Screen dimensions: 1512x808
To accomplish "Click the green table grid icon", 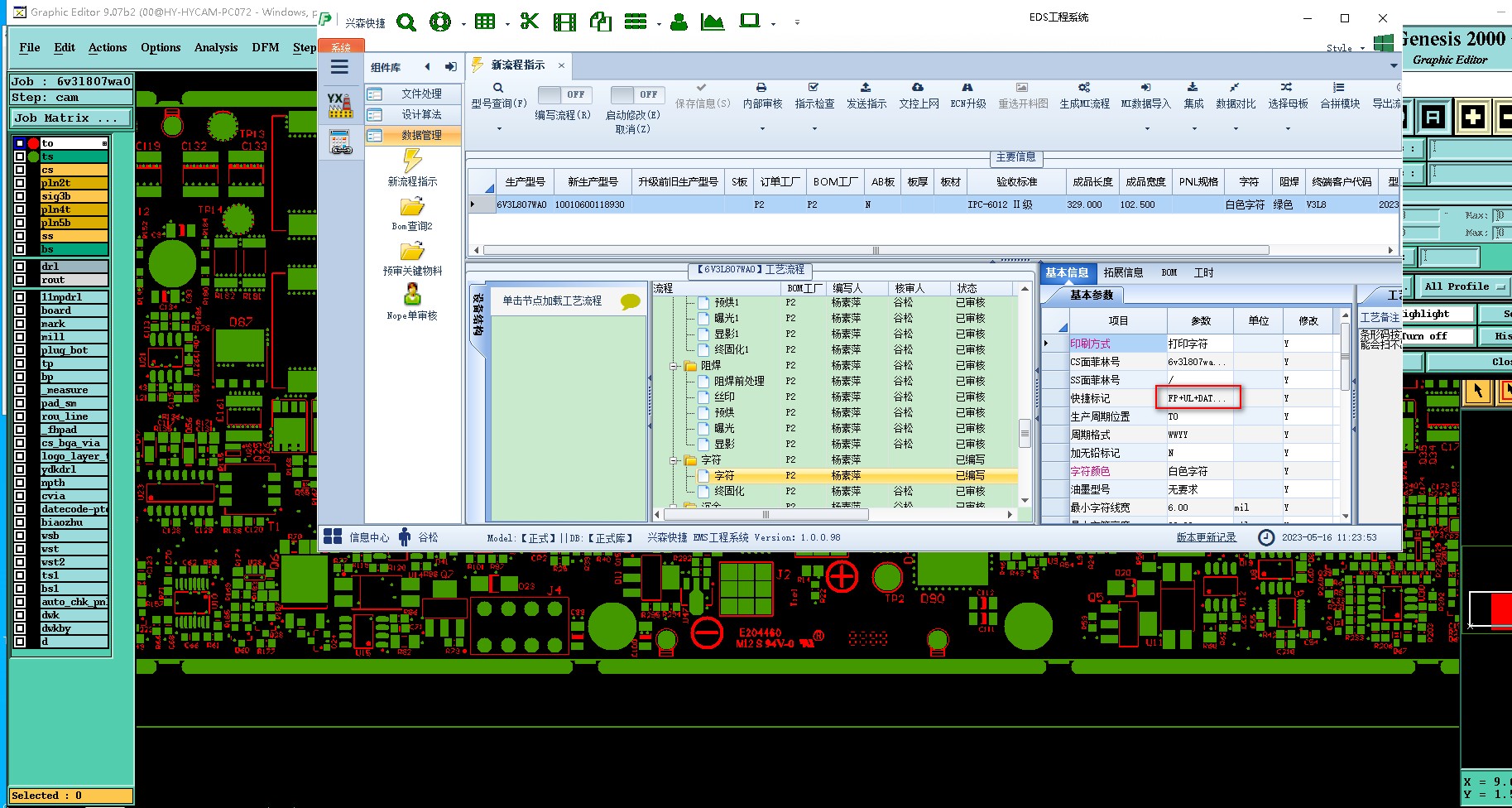I will 485,22.
